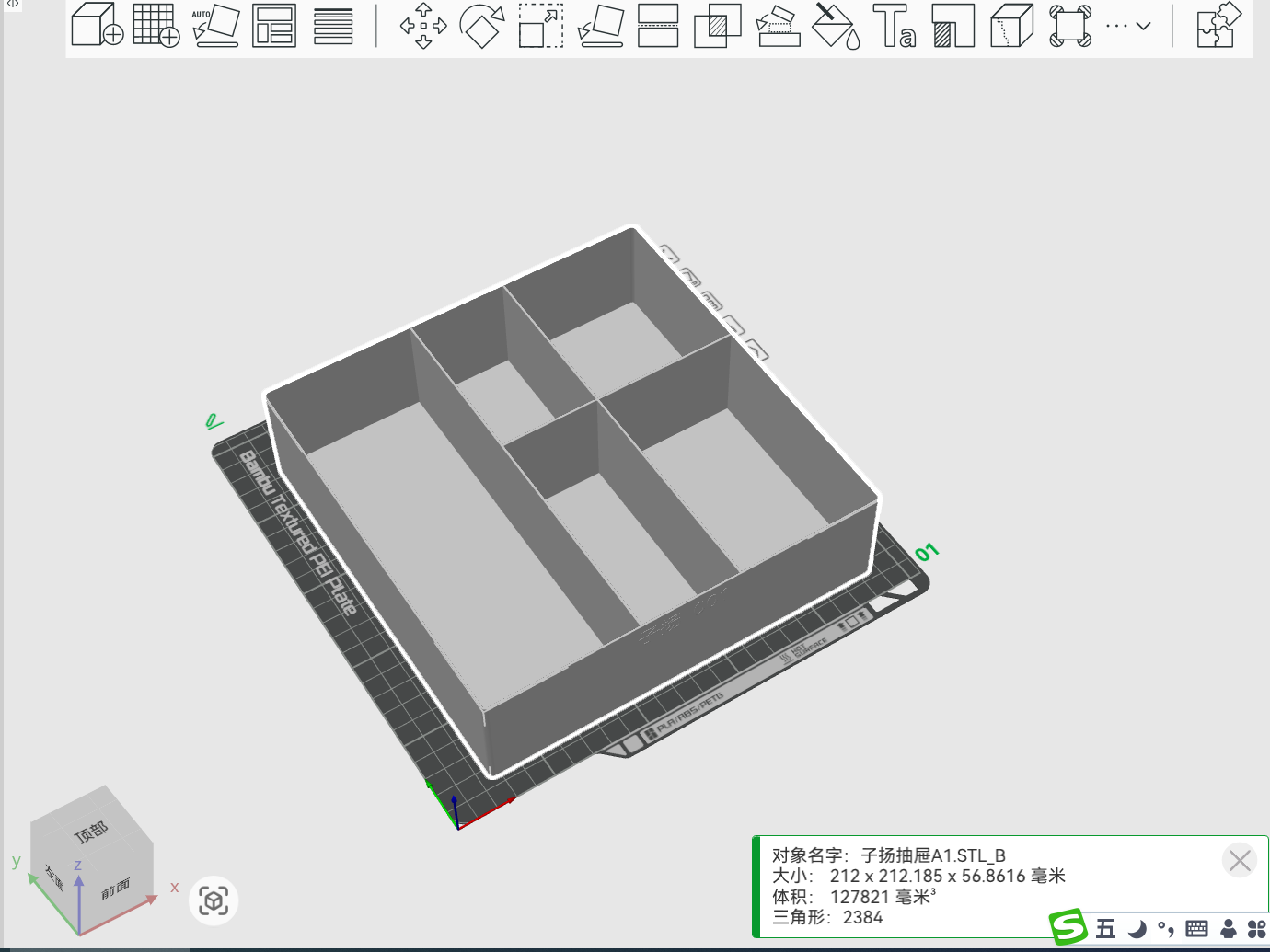Toggle the moon icon in the IME bar
This screenshot has width=1270, height=952.
1137,929
